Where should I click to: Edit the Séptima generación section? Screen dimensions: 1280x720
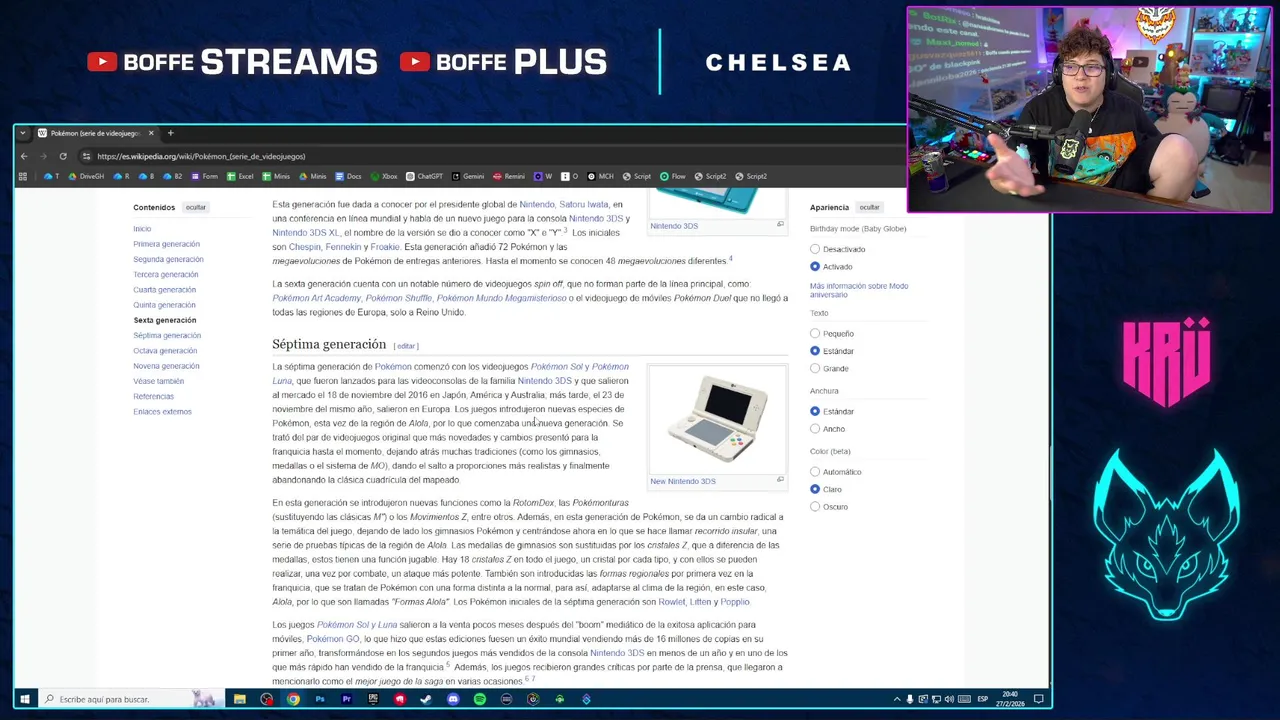coord(405,346)
